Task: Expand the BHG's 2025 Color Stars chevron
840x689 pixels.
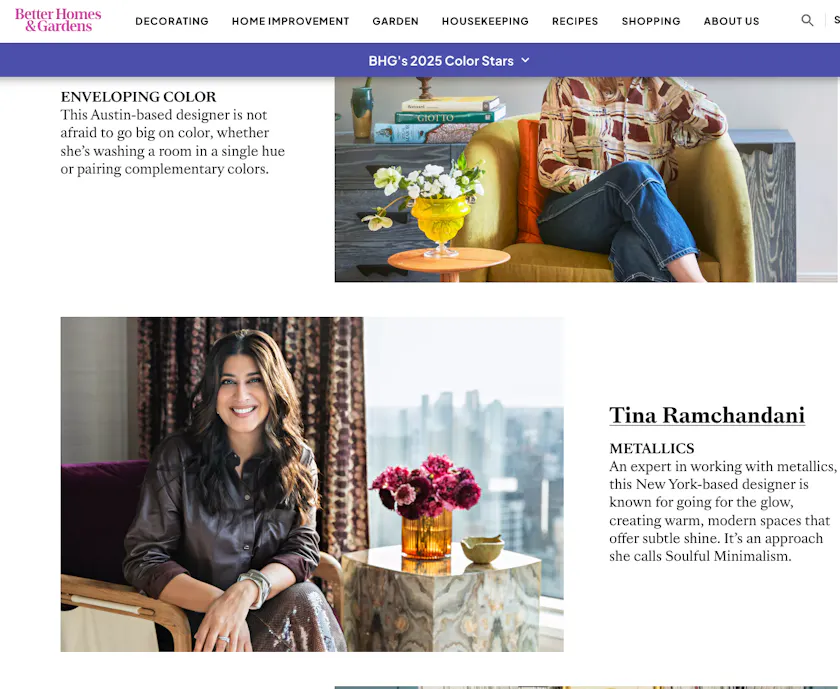Action: (526, 60)
